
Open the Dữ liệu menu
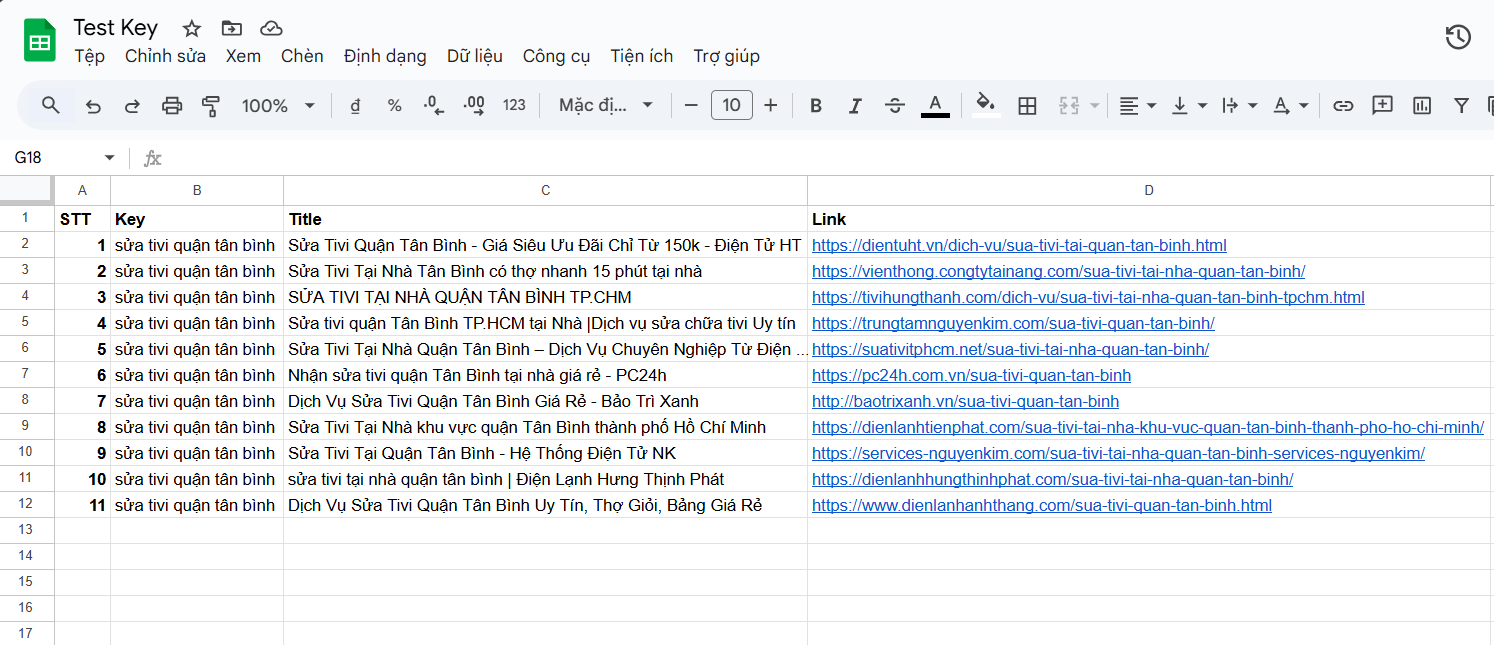(x=474, y=56)
